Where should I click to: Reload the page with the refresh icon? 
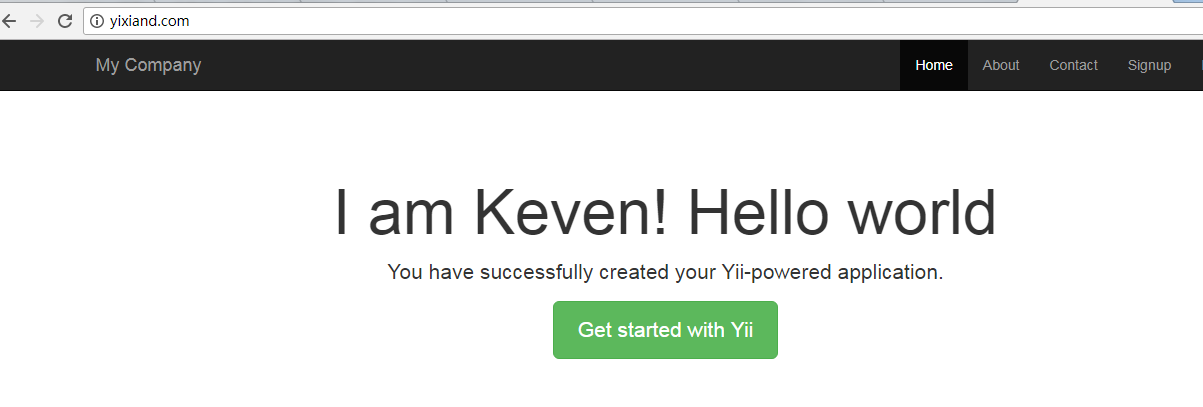point(65,20)
